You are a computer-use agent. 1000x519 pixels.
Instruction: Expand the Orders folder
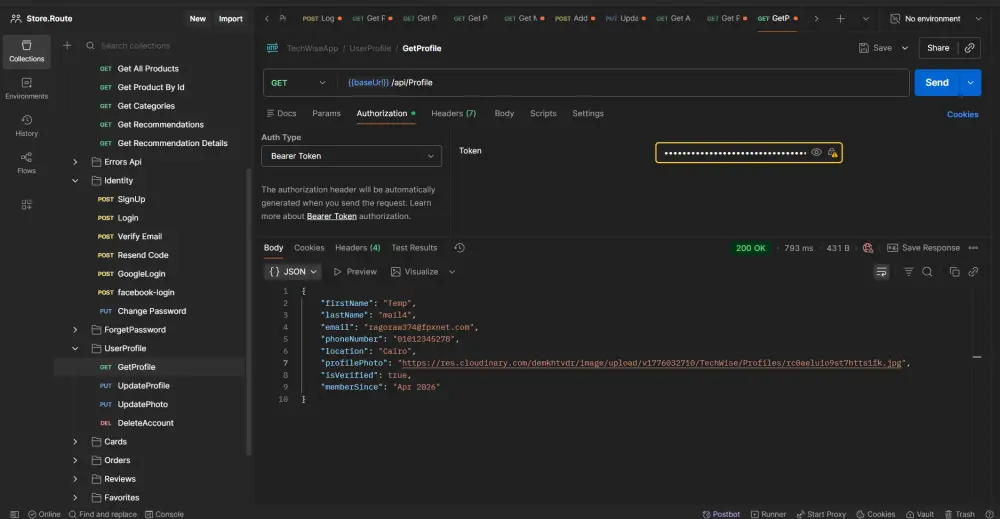(75, 460)
